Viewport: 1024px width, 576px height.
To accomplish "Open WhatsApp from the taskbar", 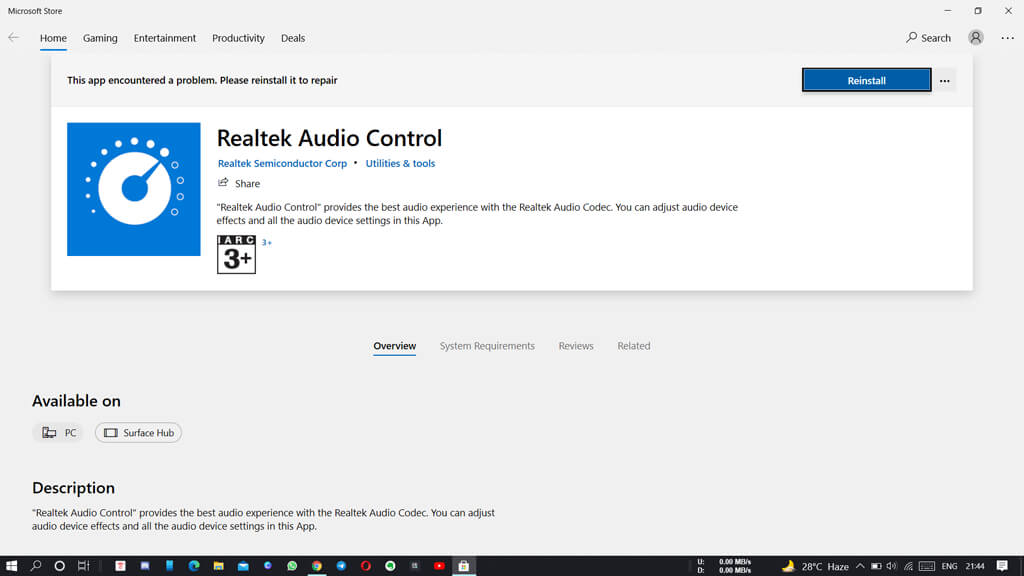I will coord(292,566).
